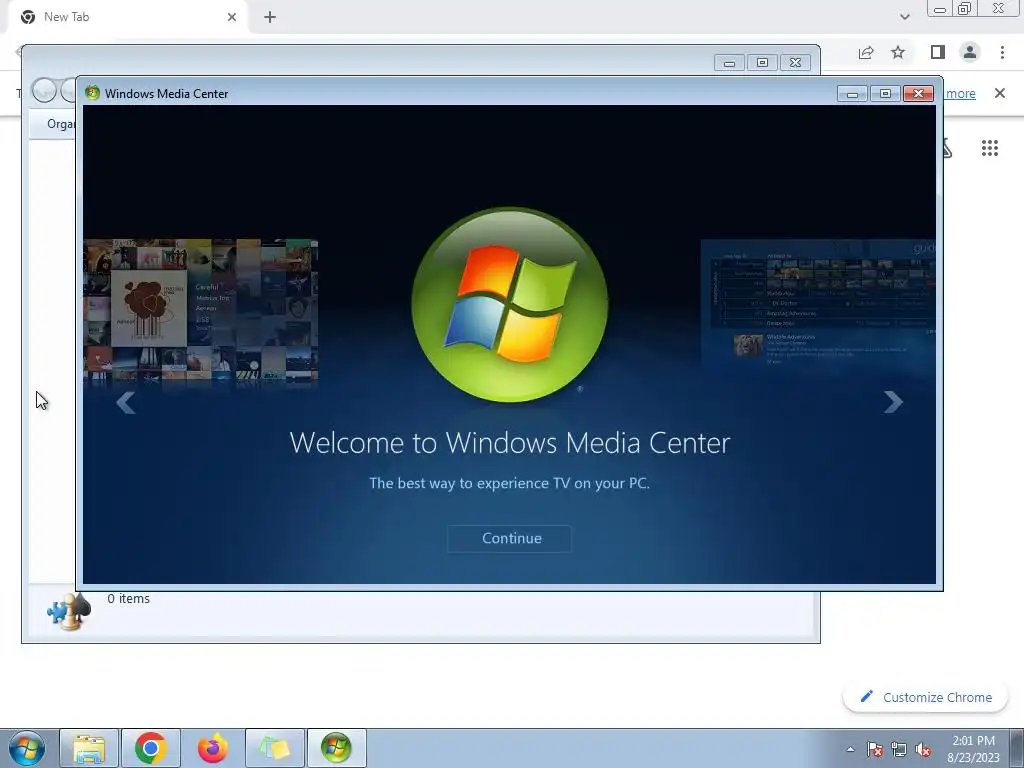Click Chrome share page icon
Screen dimensions: 1024x768
pyautogui.click(x=866, y=52)
